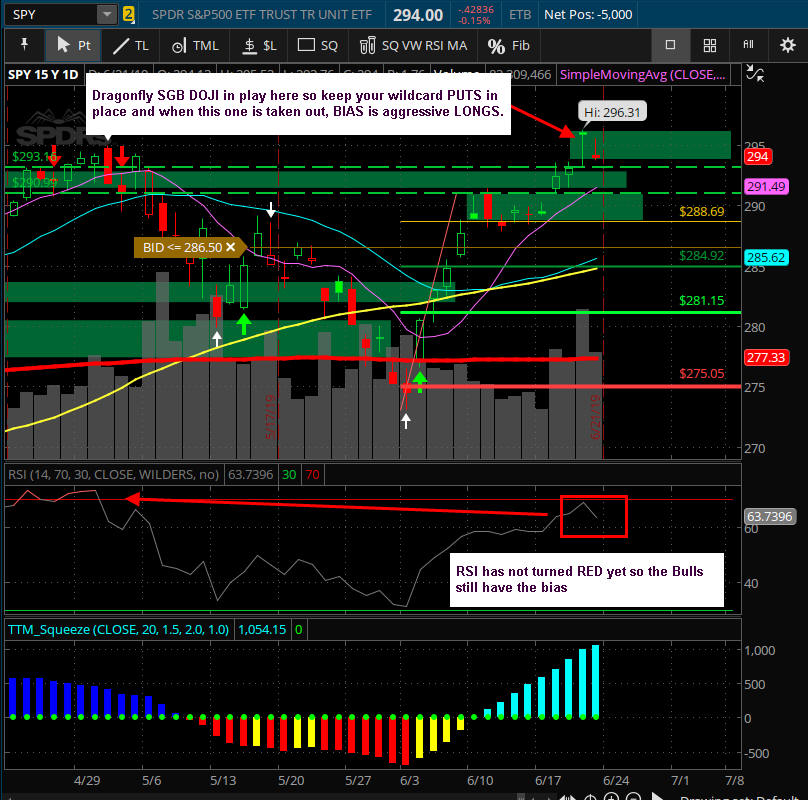Switch to single chart layout square
This screenshot has width=808, height=800.
click(x=671, y=45)
